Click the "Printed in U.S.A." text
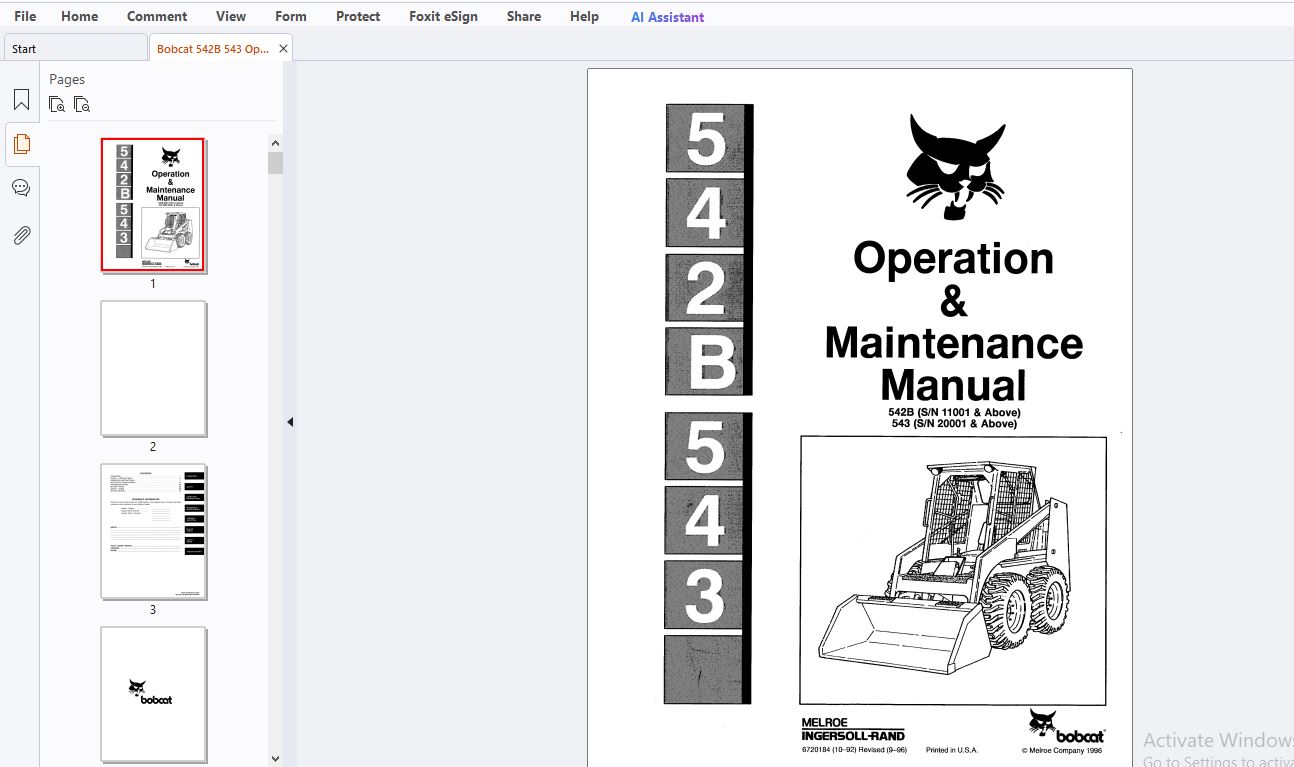The image size is (1294, 767). point(952,750)
